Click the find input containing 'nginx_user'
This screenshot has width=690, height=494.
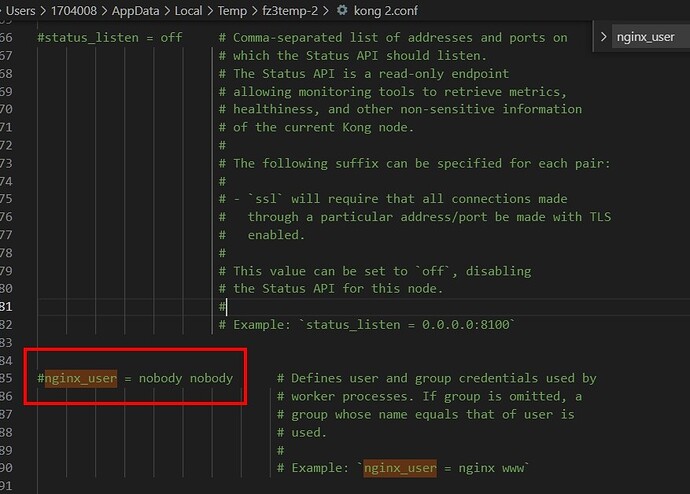[x=650, y=37]
